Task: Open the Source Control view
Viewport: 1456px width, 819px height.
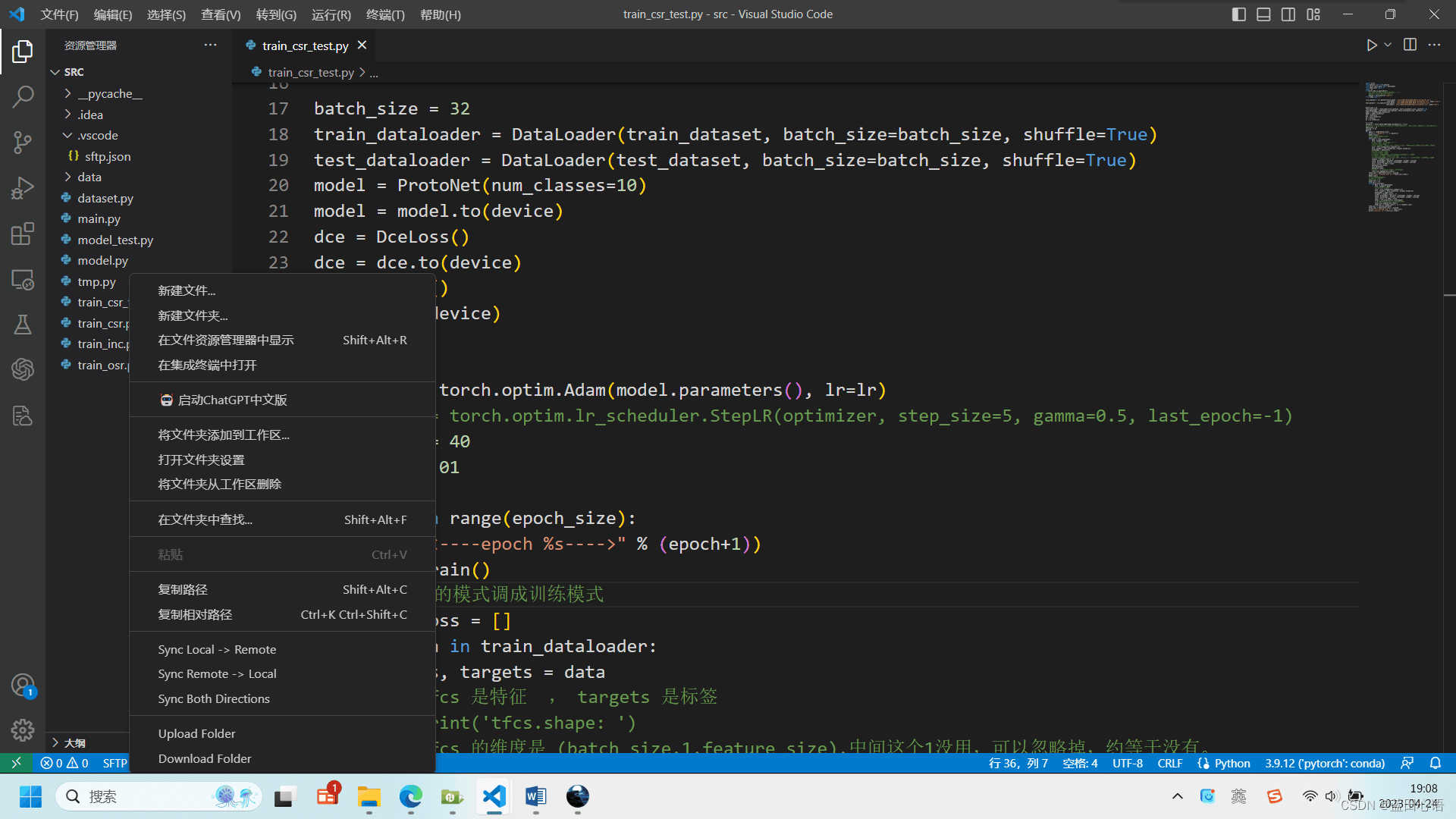Action: [x=22, y=143]
